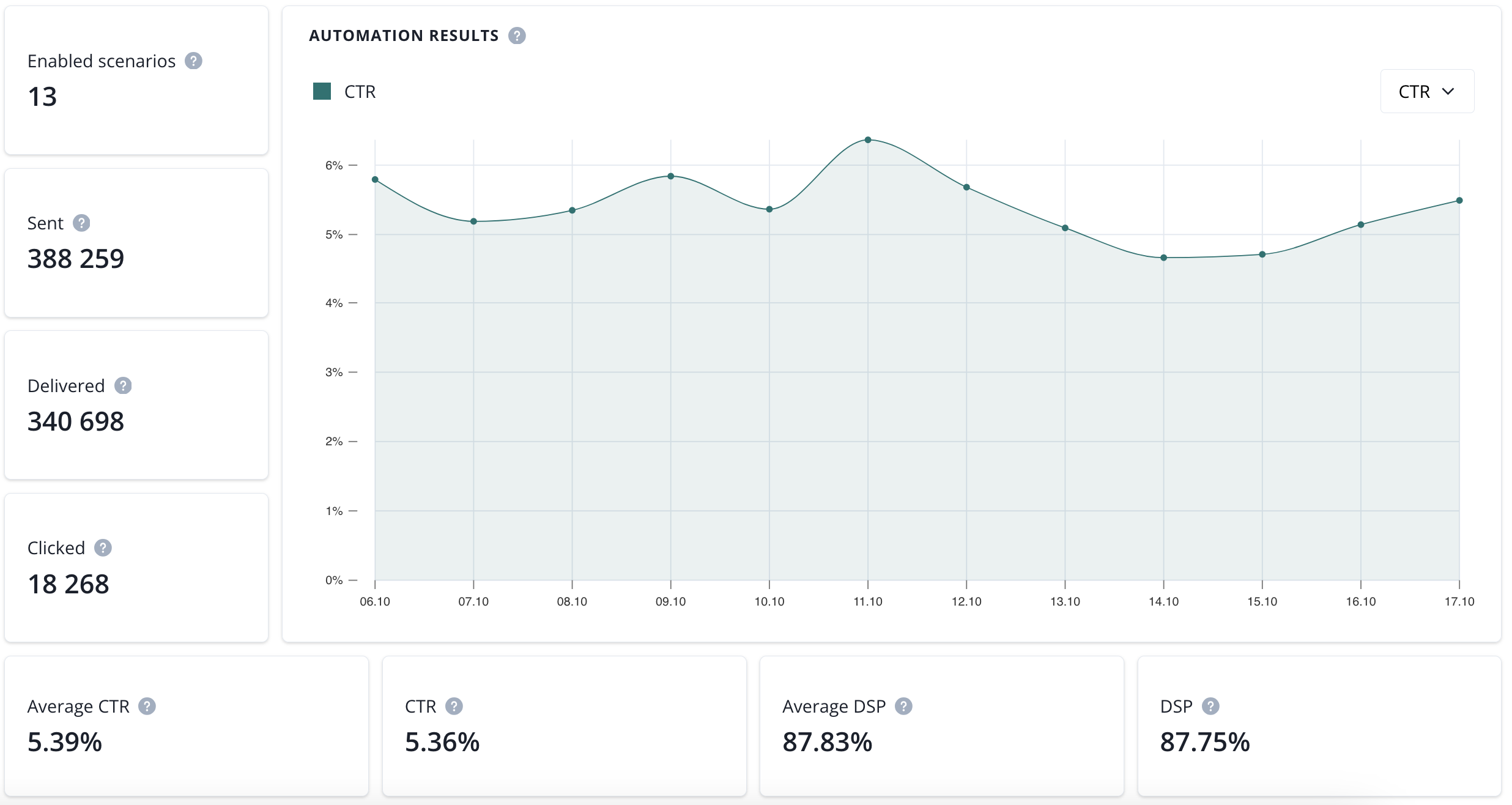Select the 11.10 peak data point
1512x805 pixels.
coord(868,140)
